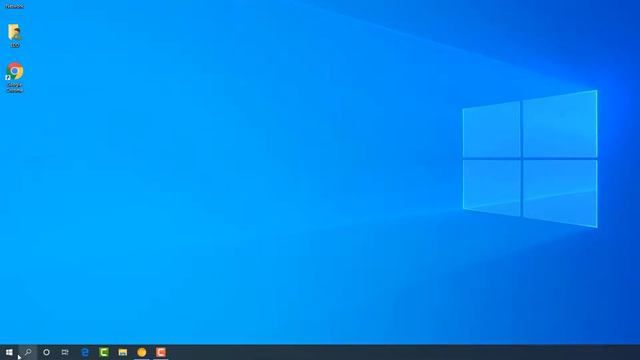The width and height of the screenshot is (640, 360).
Task: Select Network label at desktop top
Action: pyautogui.click(x=15, y=6)
